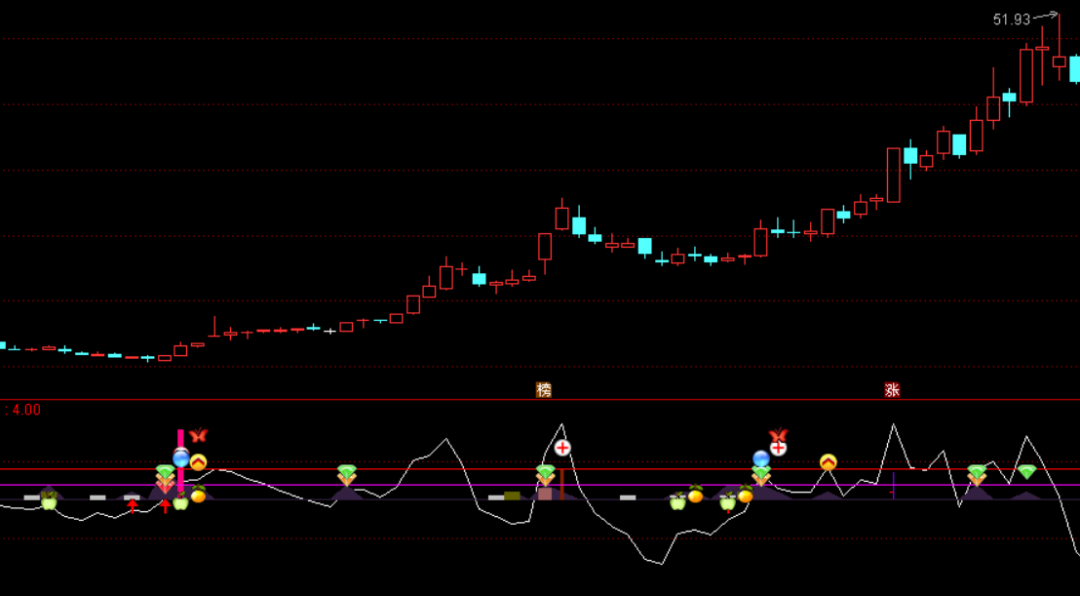Image resolution: width=1080 pixels, height=596 pixels.
Task: Click the blue ball on the magenta bar
Action: [180, 458]
